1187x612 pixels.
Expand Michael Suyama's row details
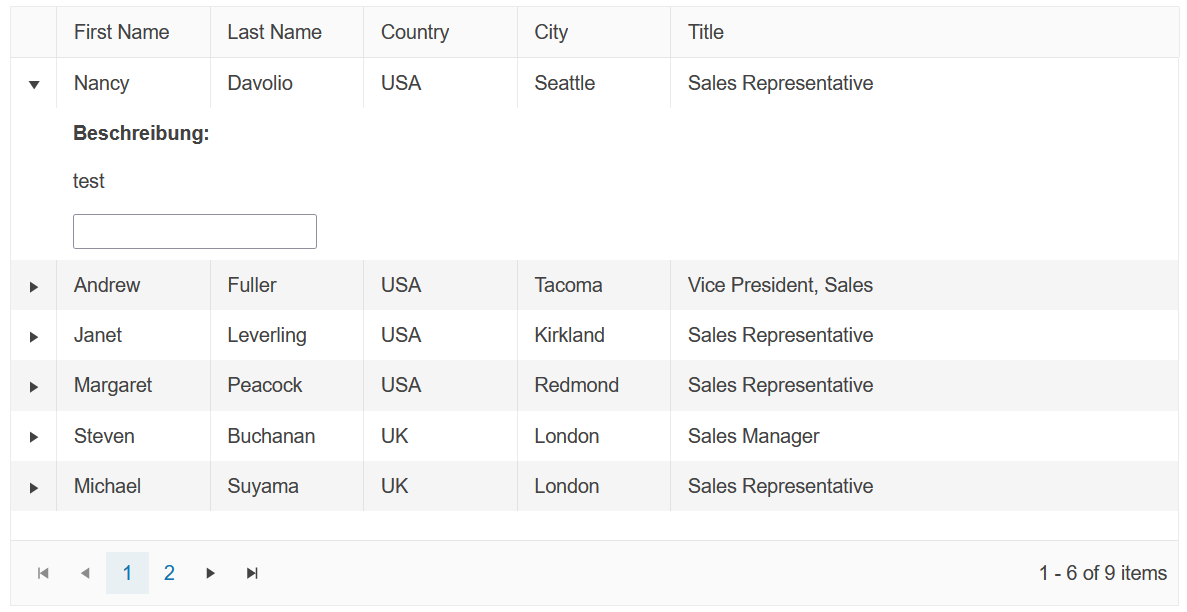[x=34, y=487]
